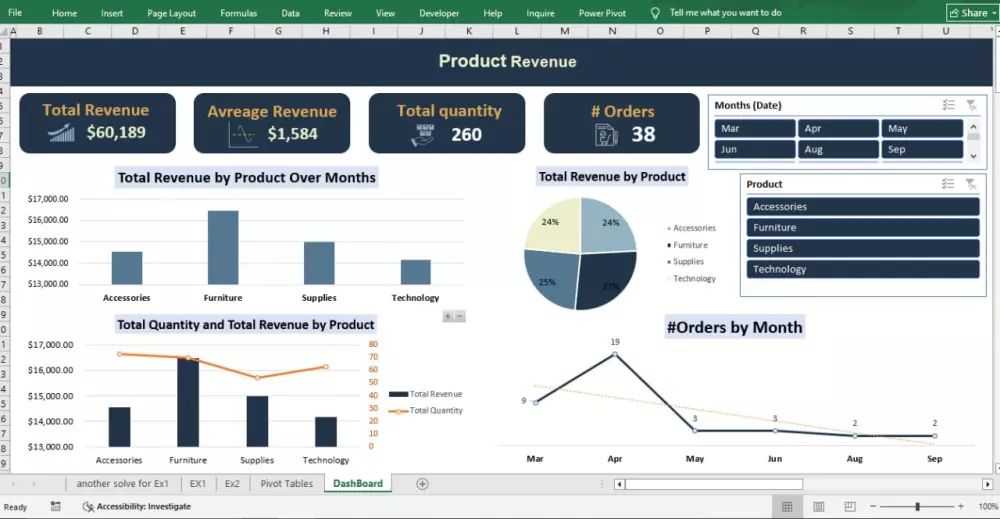Toggle multi-select in Months slicer
The width and height of the screenshot is (1000, 519).
[x=949, y=105]
